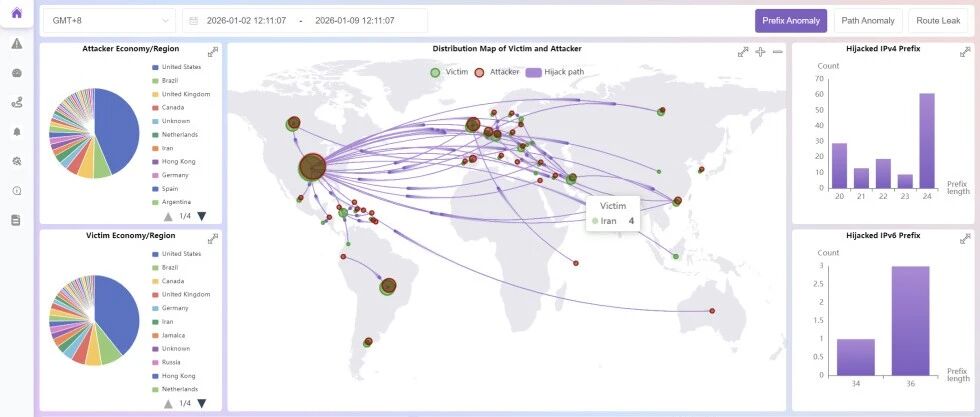The height and width of the screenshot is (417, 980).
Task: Go to the Home dashboard icon
Action: click(17, 13)
